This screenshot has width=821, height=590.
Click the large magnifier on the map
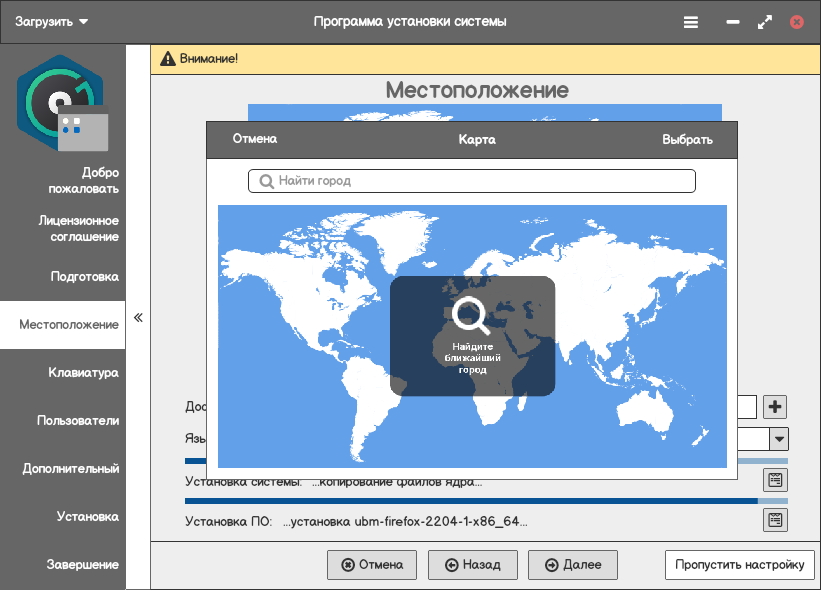471,316
